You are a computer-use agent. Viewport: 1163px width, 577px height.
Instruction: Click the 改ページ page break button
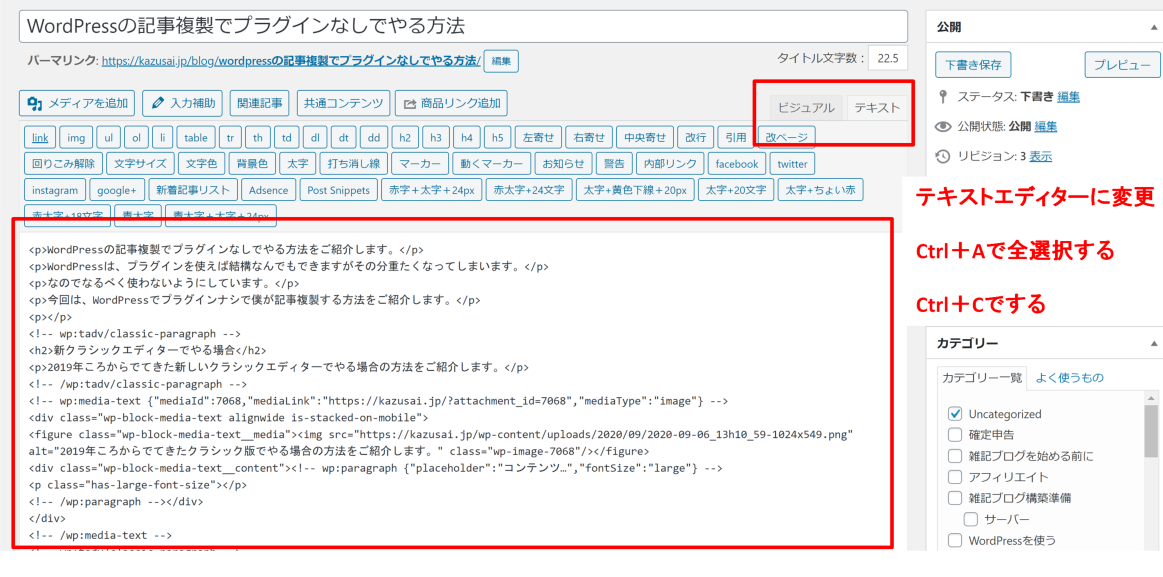coord(787,138)
